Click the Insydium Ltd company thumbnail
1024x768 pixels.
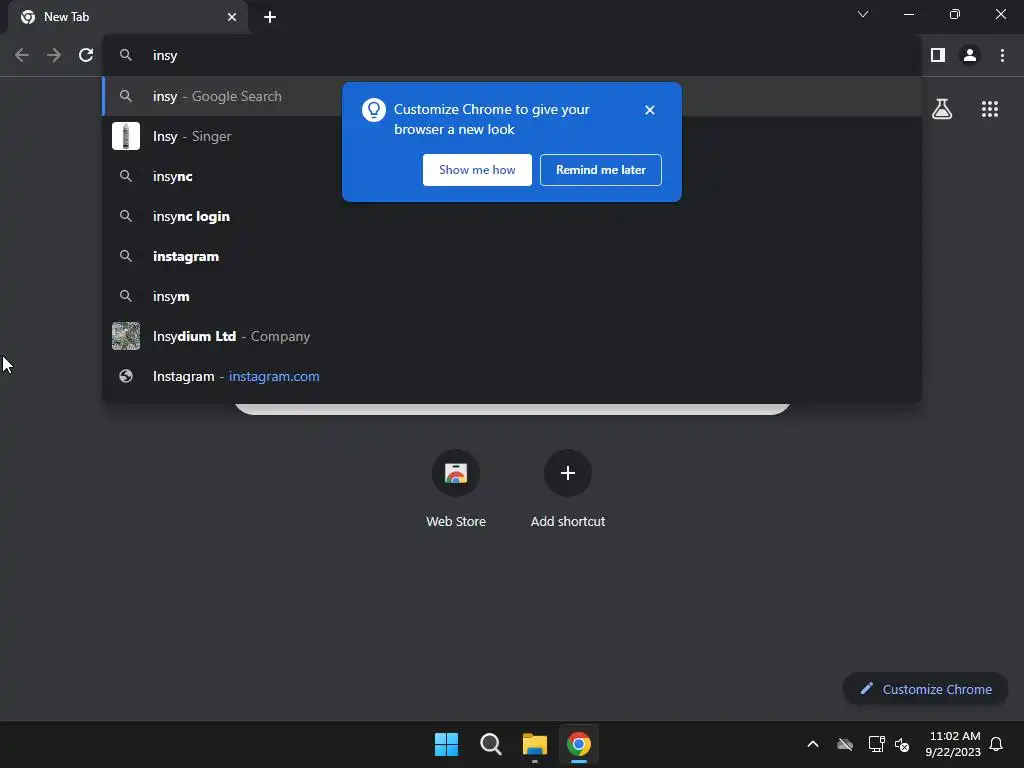126,336
